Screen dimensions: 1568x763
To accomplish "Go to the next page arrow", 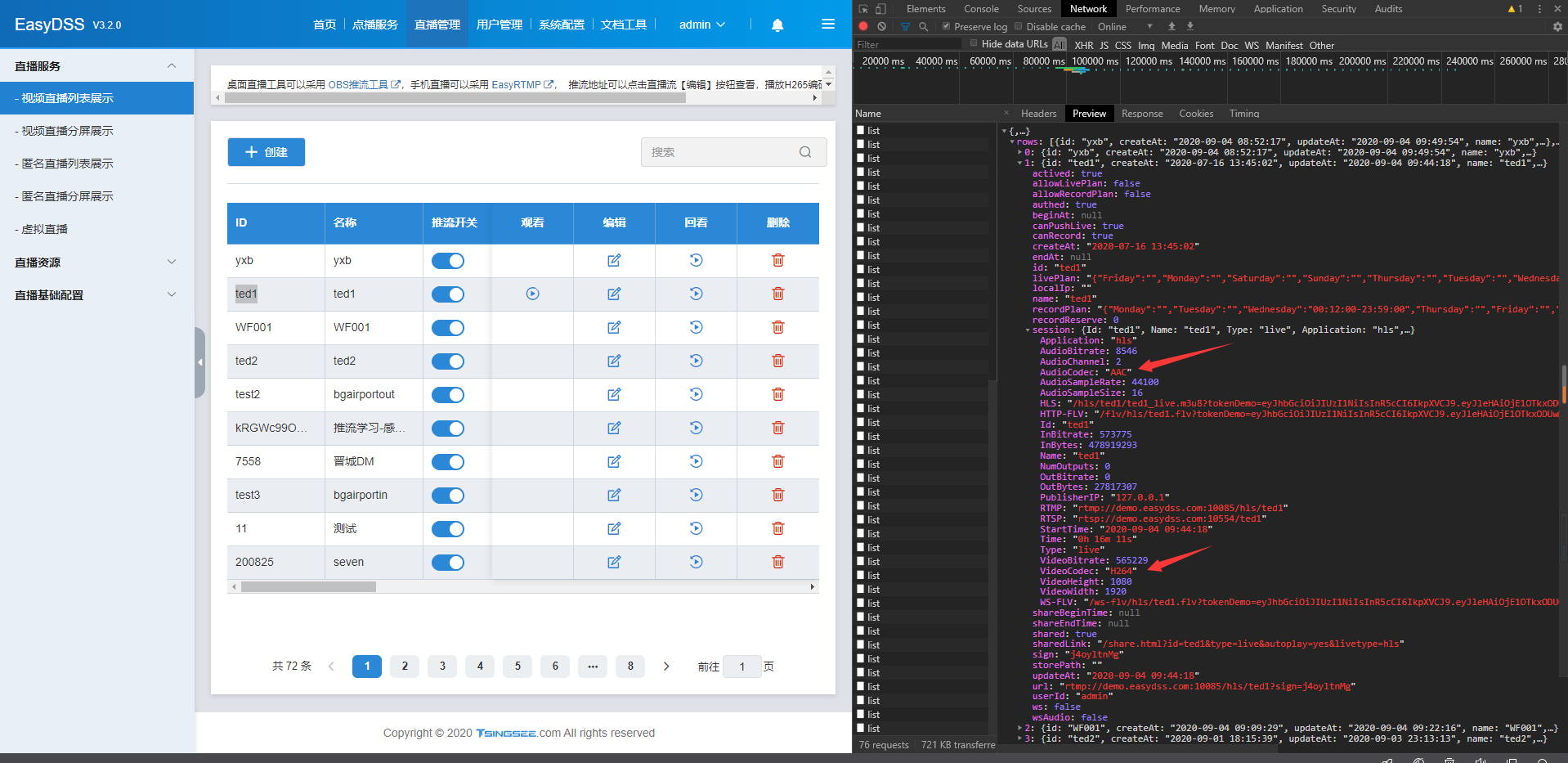I will pos(666,667).
